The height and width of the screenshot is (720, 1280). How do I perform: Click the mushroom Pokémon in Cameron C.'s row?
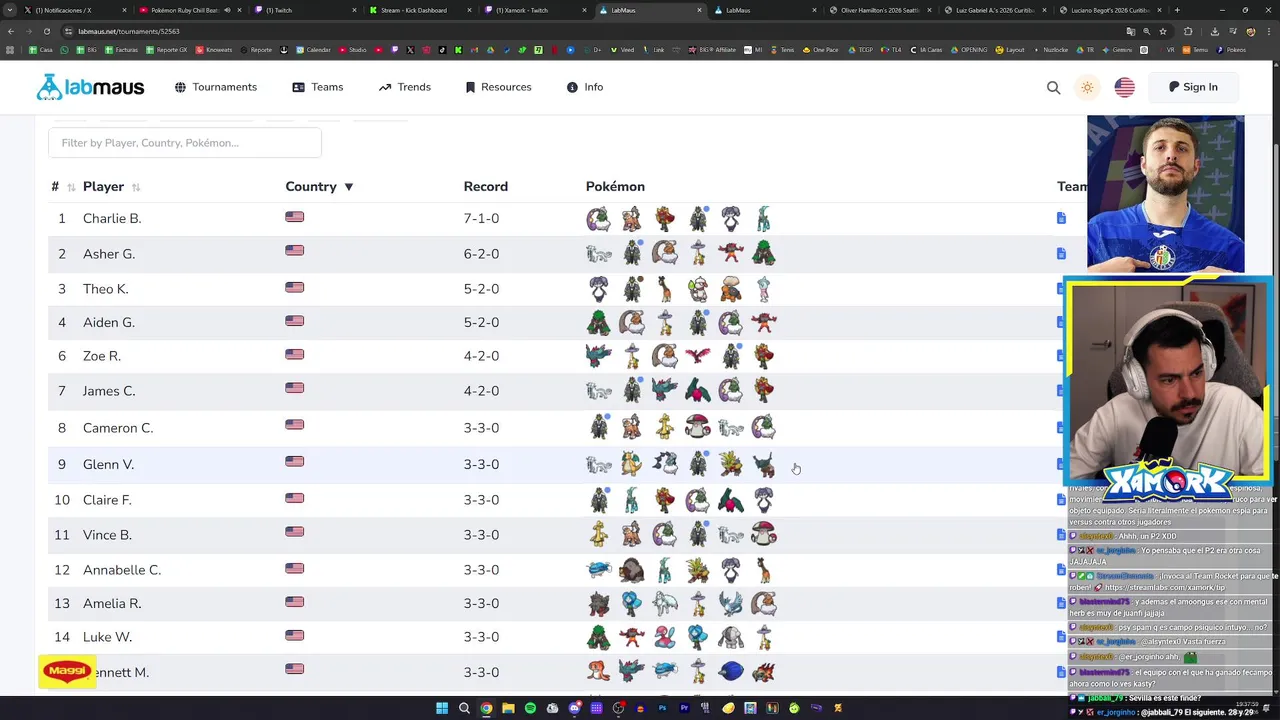point(698,428)
